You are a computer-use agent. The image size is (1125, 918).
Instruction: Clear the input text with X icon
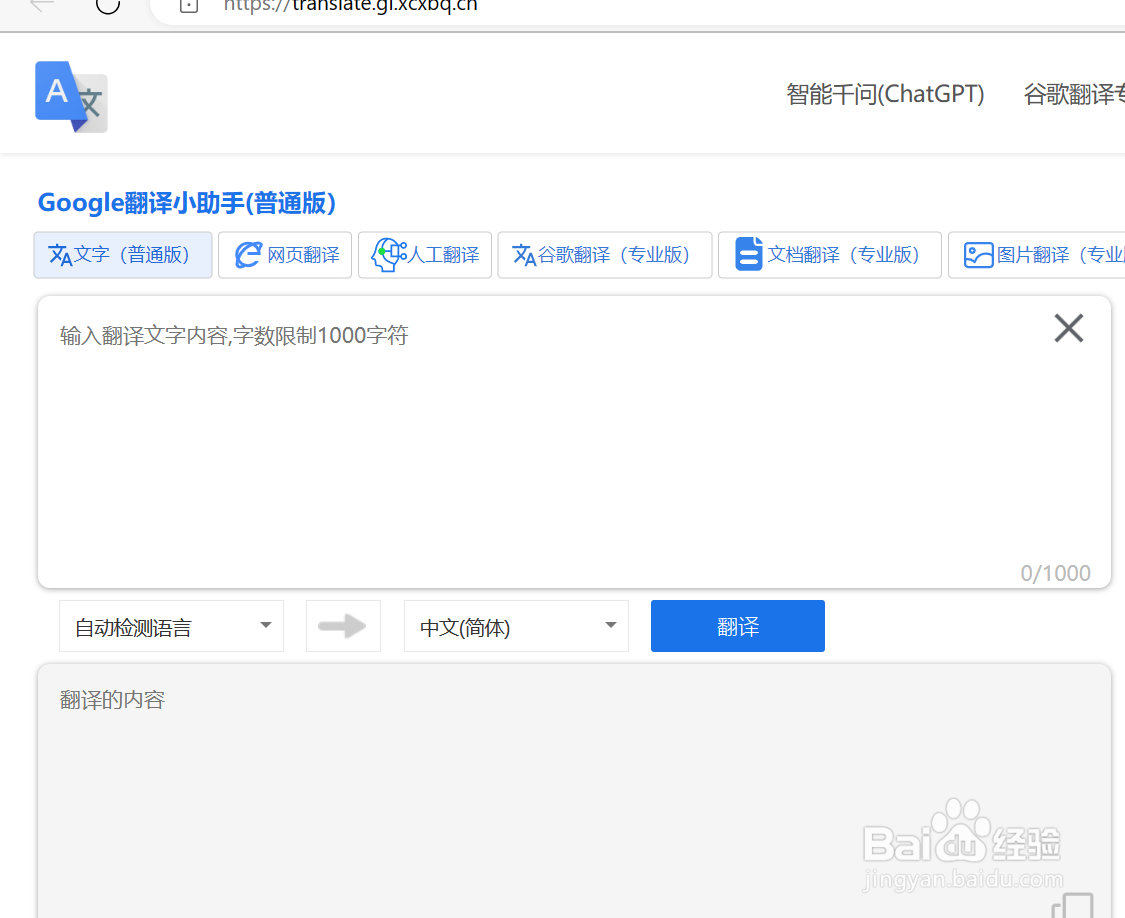point(1068,328)
